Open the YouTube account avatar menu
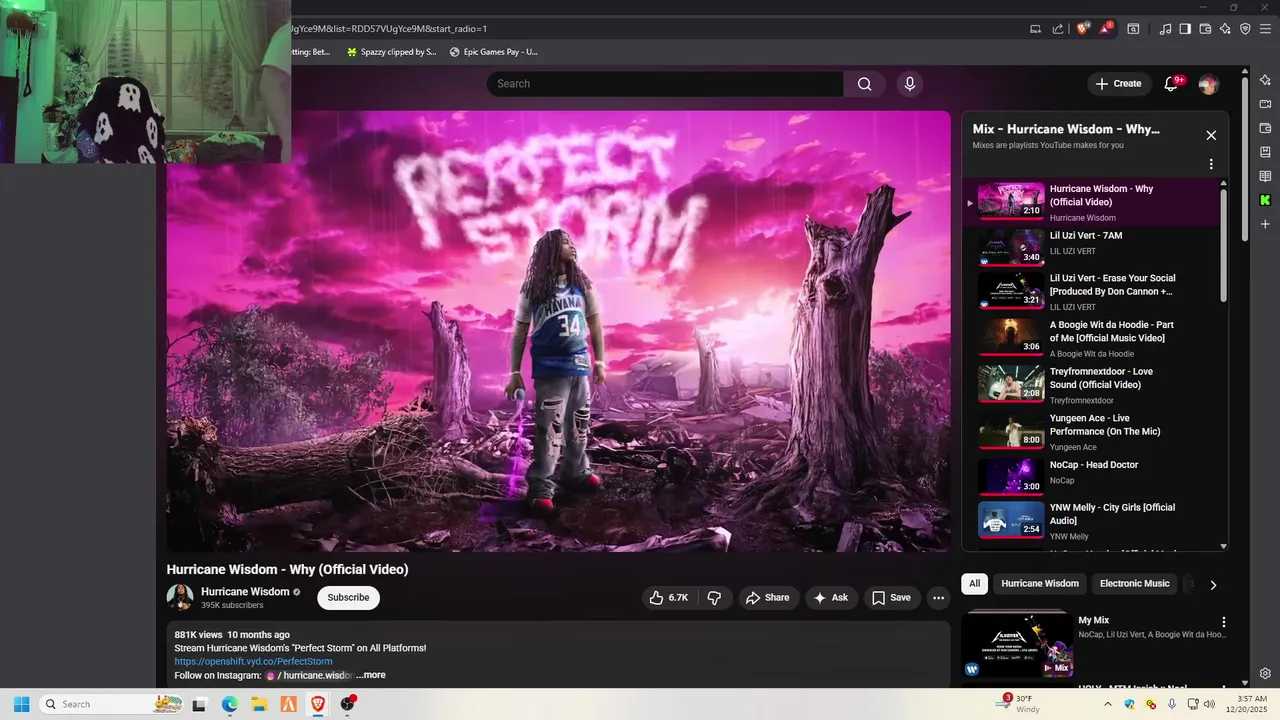1280x720 pixels. click(1209, 84)
